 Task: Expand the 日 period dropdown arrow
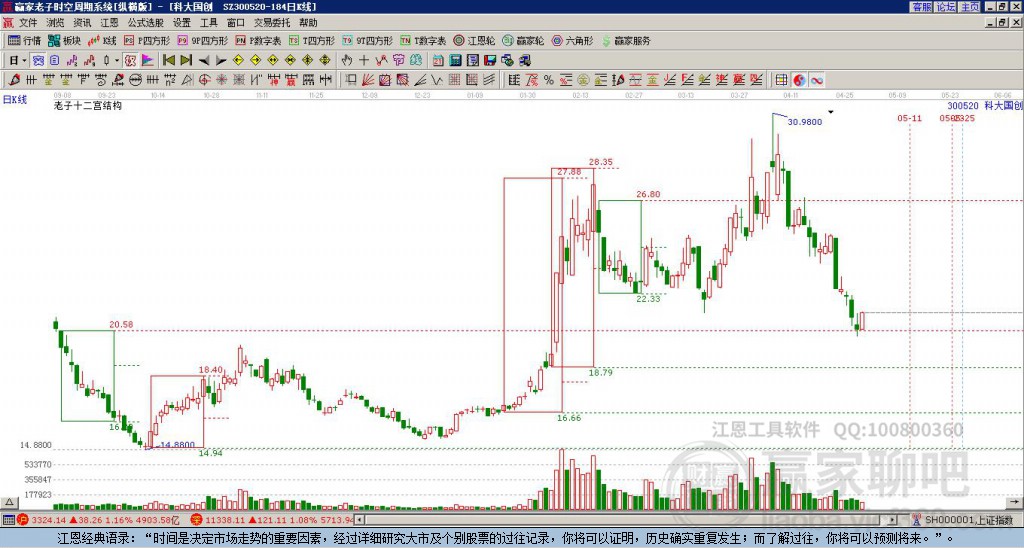point(24,61)
